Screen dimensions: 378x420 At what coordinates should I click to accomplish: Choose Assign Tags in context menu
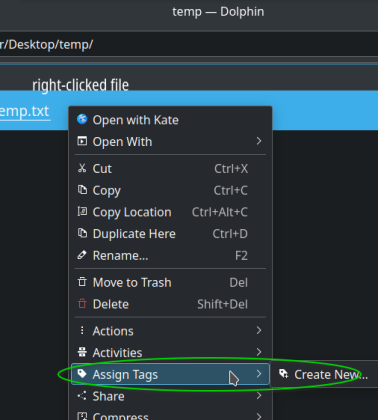pyautogui.click(x=170, y=374)
